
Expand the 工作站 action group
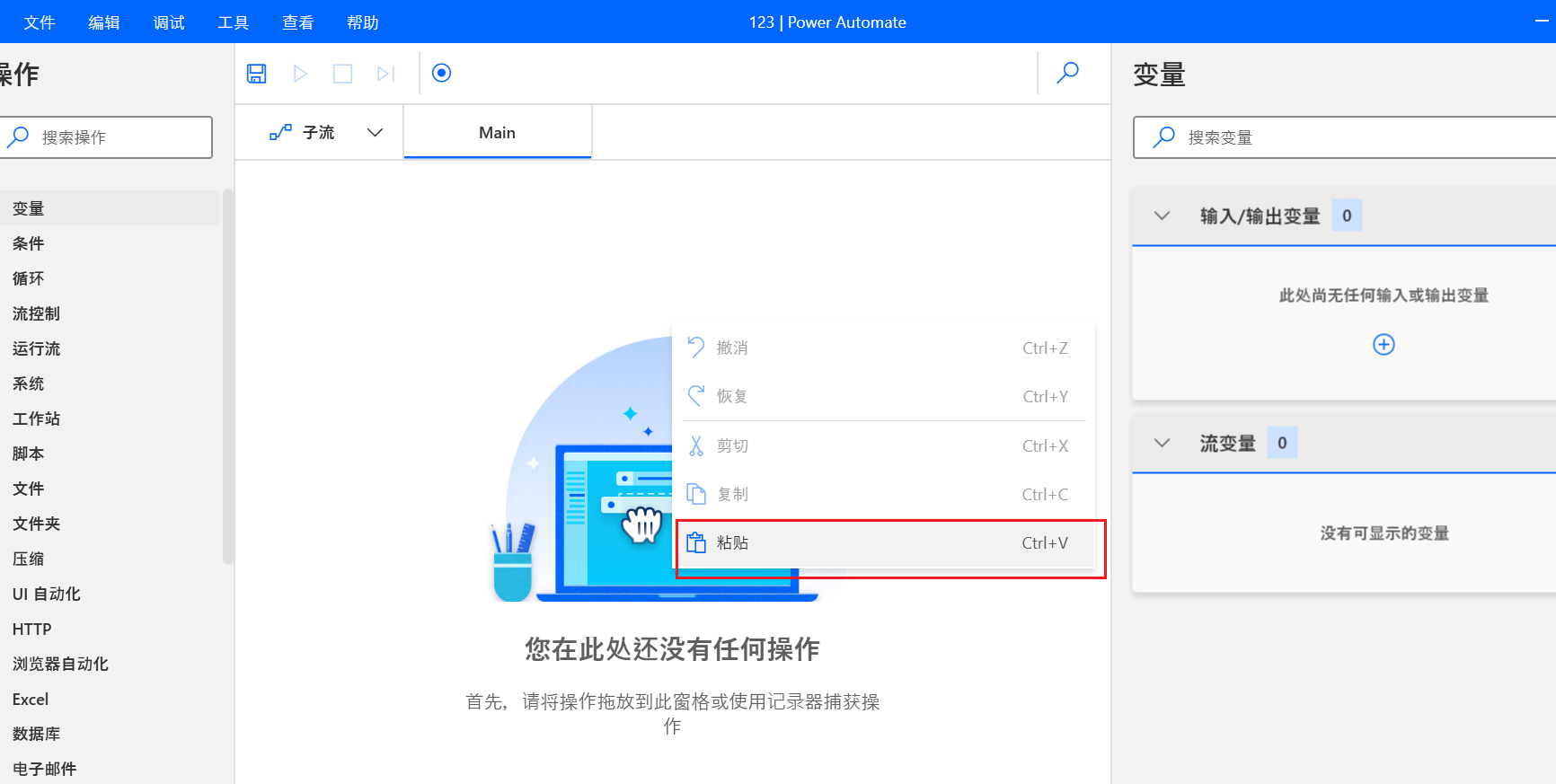(110, 418)
